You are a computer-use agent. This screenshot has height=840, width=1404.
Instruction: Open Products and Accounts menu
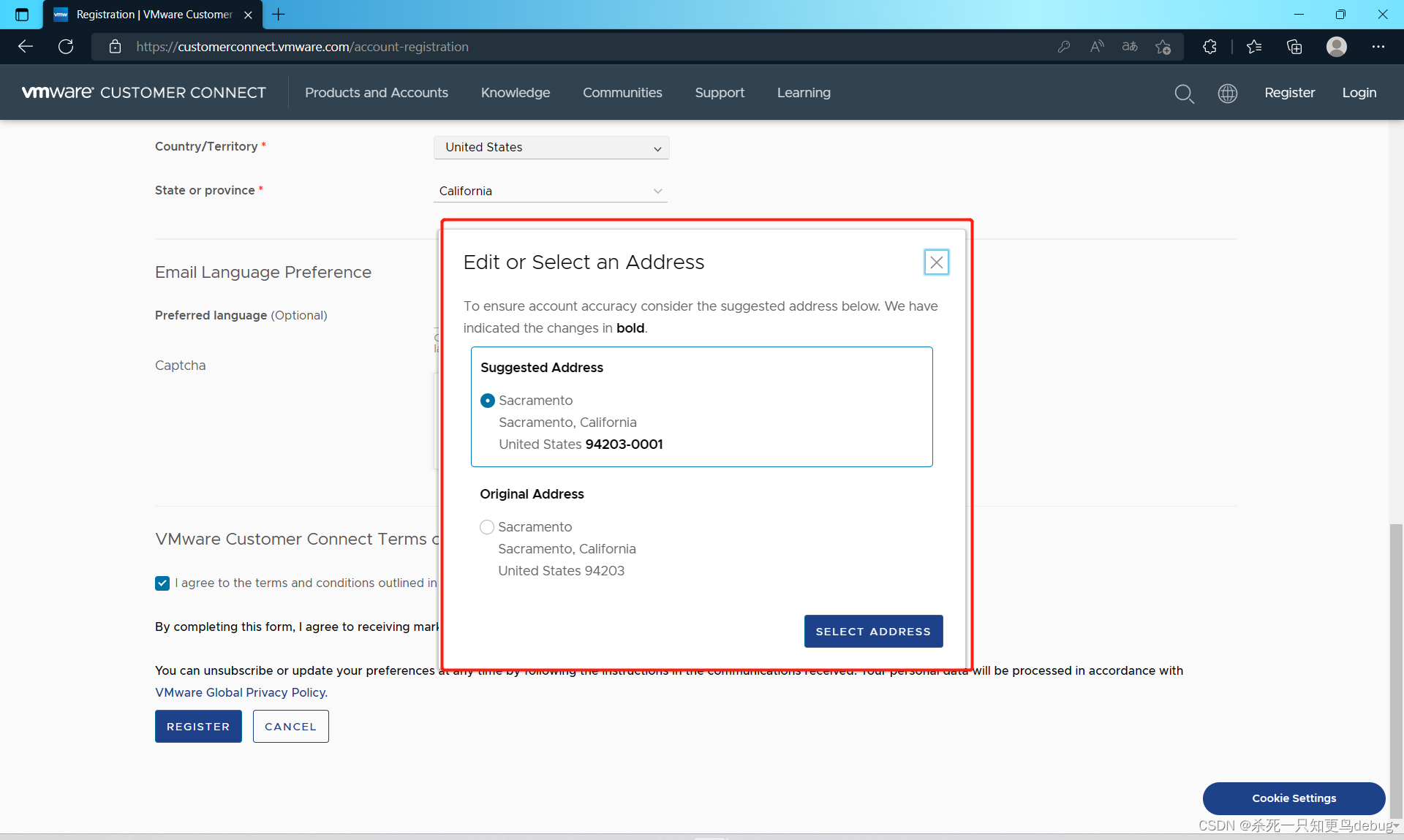(x=377, y=93)
